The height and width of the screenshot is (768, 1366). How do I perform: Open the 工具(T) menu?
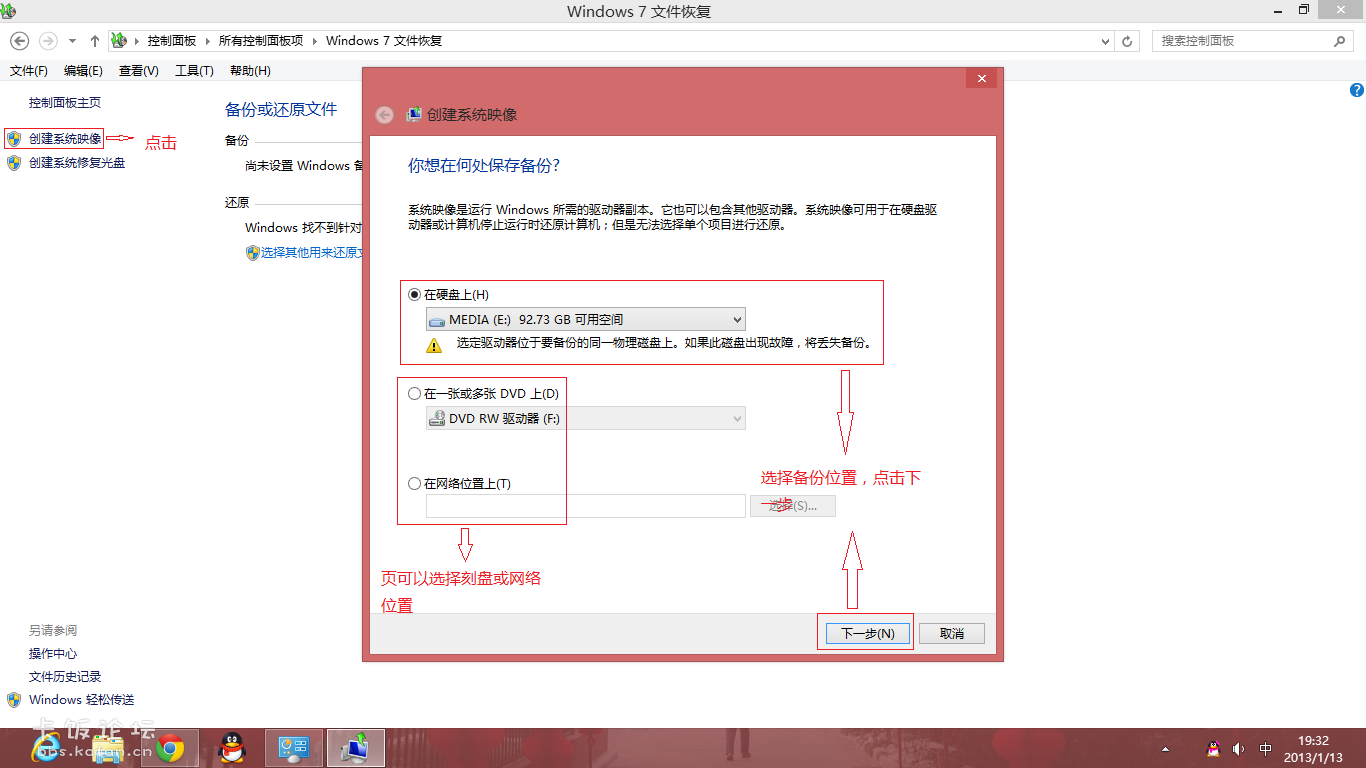coord(194,71)
